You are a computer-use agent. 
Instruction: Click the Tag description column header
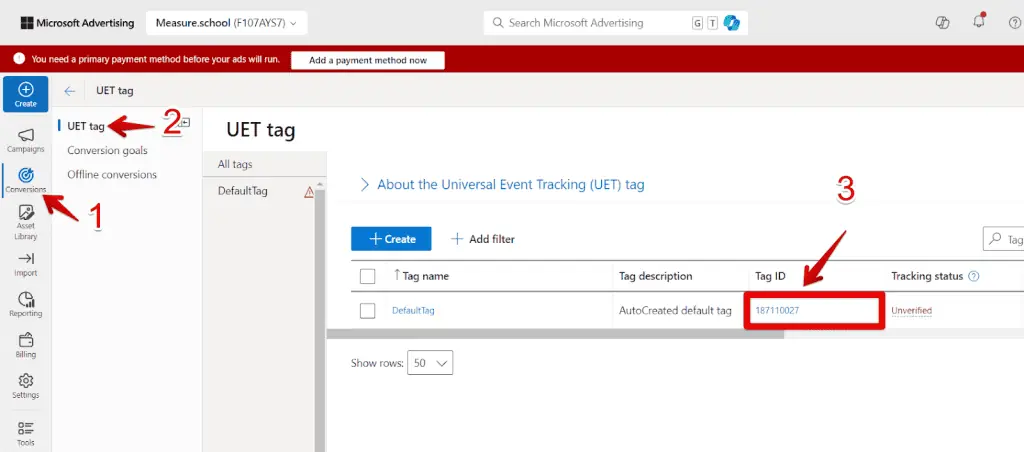[656, 276]
